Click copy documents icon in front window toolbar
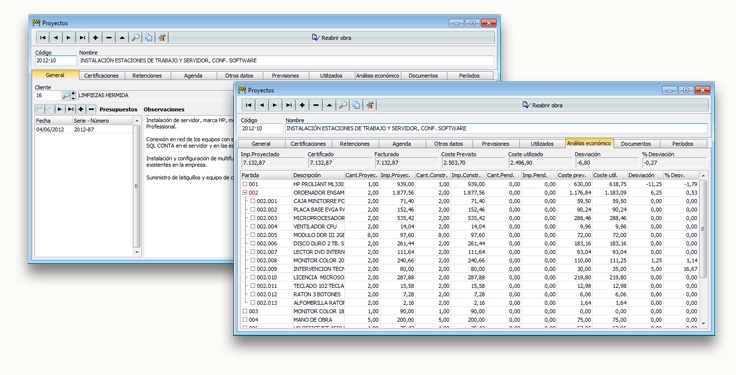The image size is (736, 375). pos(356,106)
